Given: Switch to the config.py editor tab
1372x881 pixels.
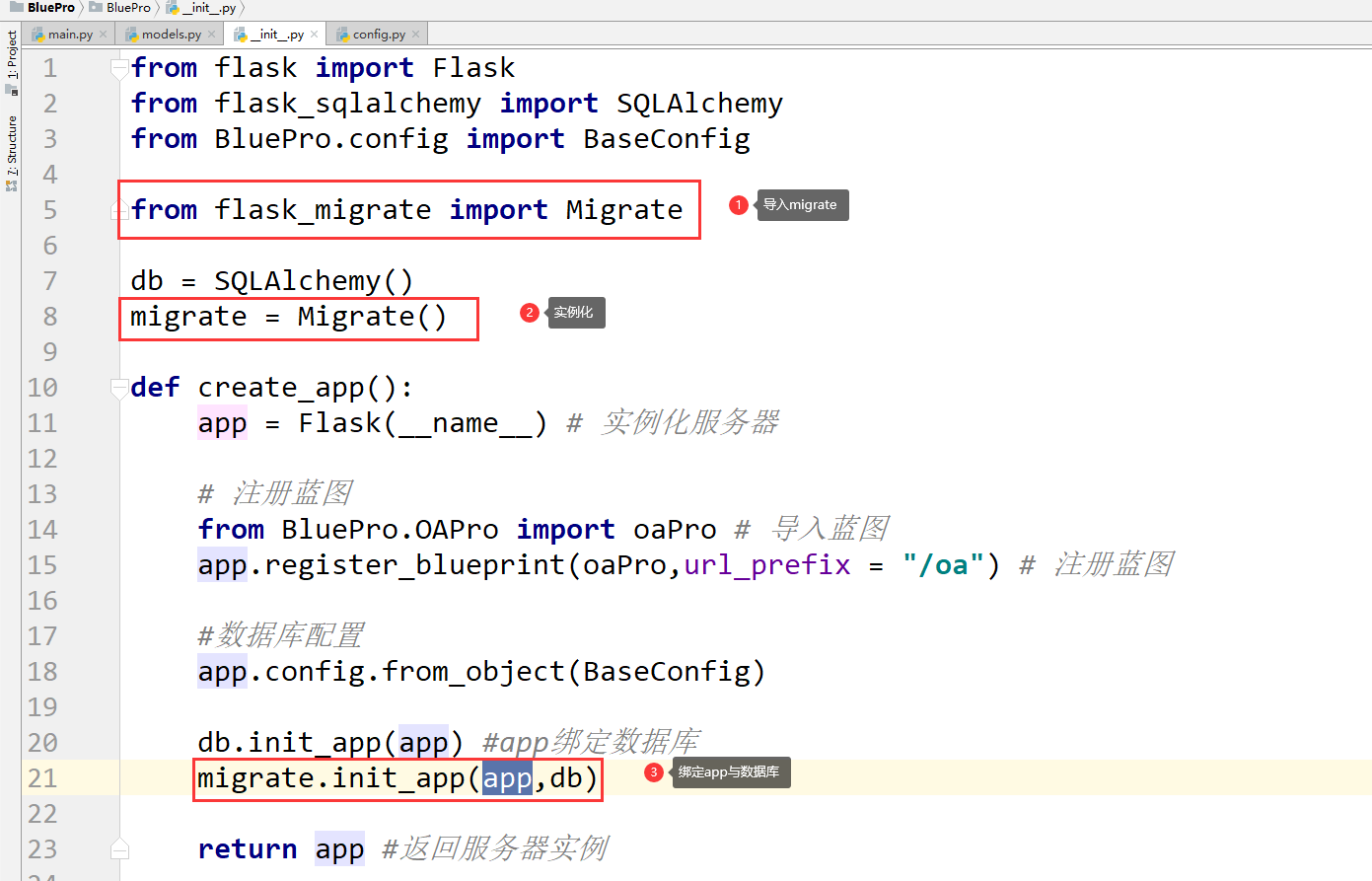Looking at the screenshot, I should click(x=379, y=34).
